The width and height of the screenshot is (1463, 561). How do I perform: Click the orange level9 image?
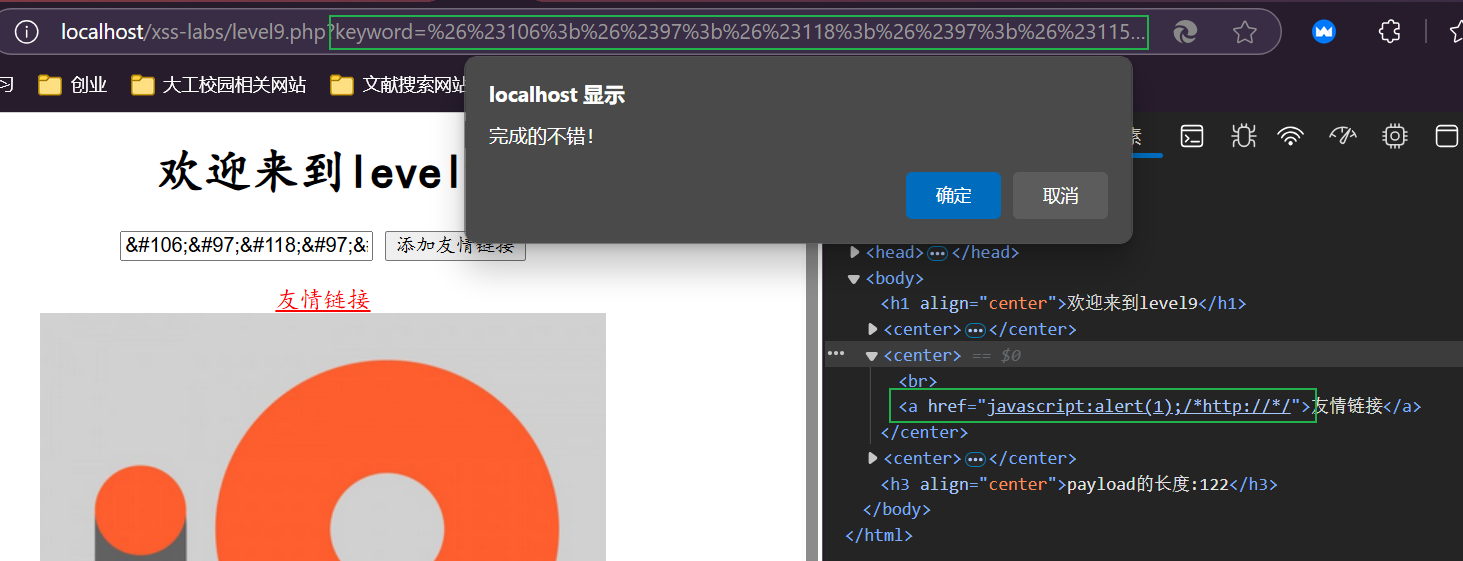pos(323,437)
